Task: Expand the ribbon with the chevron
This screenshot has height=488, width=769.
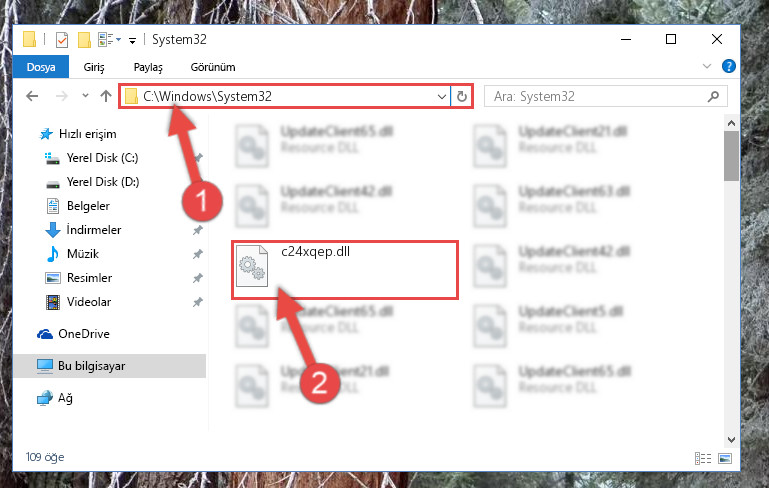Action: click(707, 66)
